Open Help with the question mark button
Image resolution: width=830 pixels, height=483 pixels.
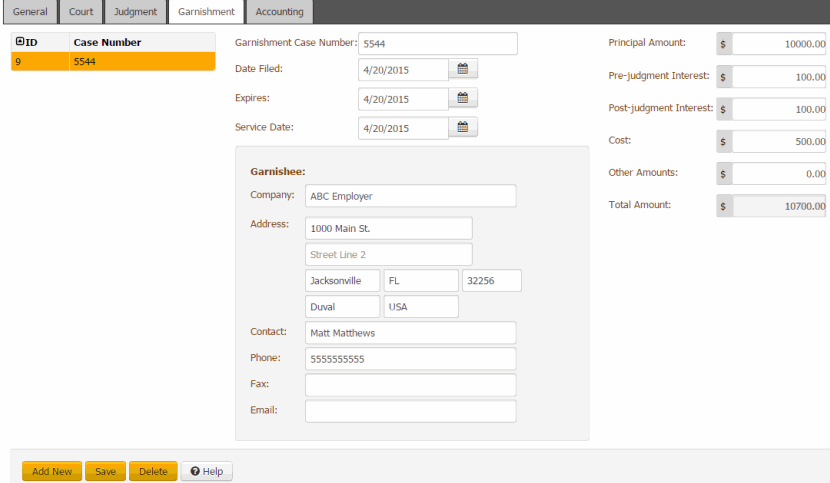(x=206, y=471)
